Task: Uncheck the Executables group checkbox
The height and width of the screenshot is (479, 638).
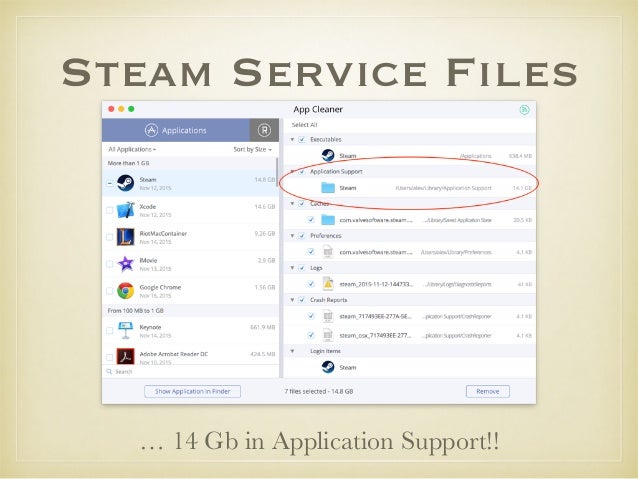Action: point(302,140)
